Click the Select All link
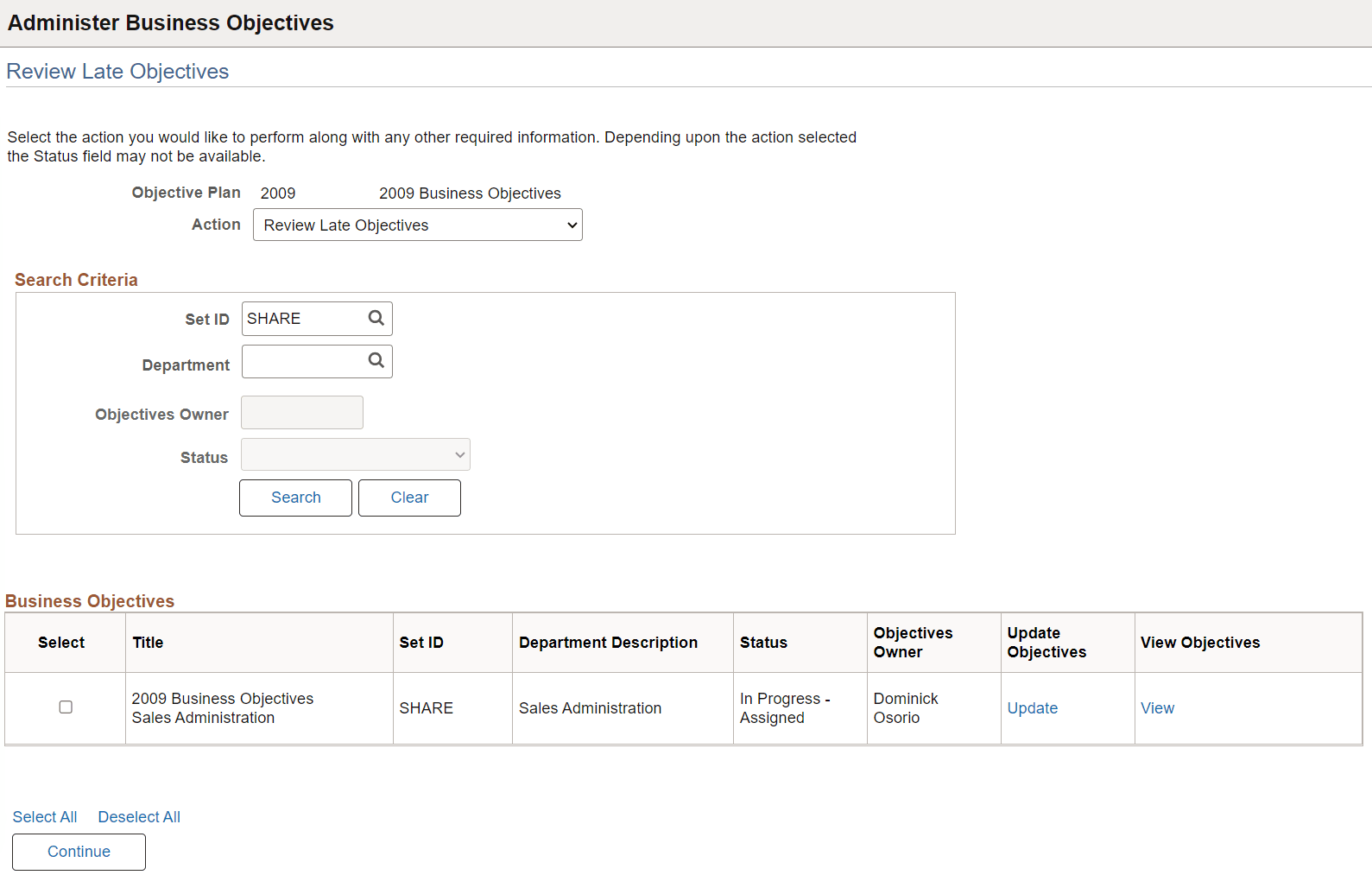 click(x=45, y=817)
